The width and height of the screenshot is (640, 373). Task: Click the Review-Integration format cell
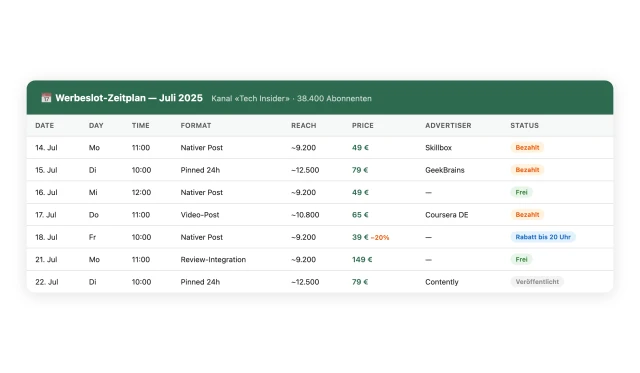[213, 260]
